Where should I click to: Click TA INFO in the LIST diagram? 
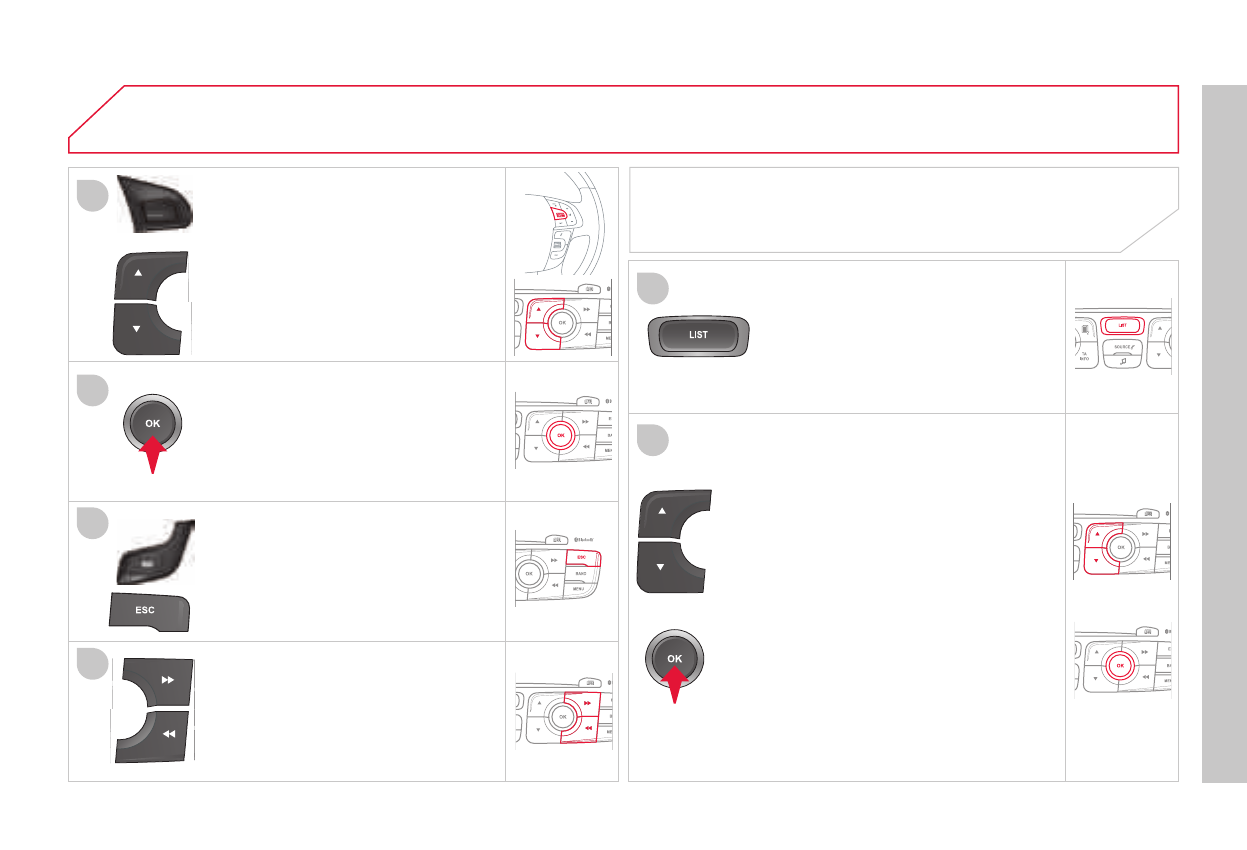point(1083,355)
